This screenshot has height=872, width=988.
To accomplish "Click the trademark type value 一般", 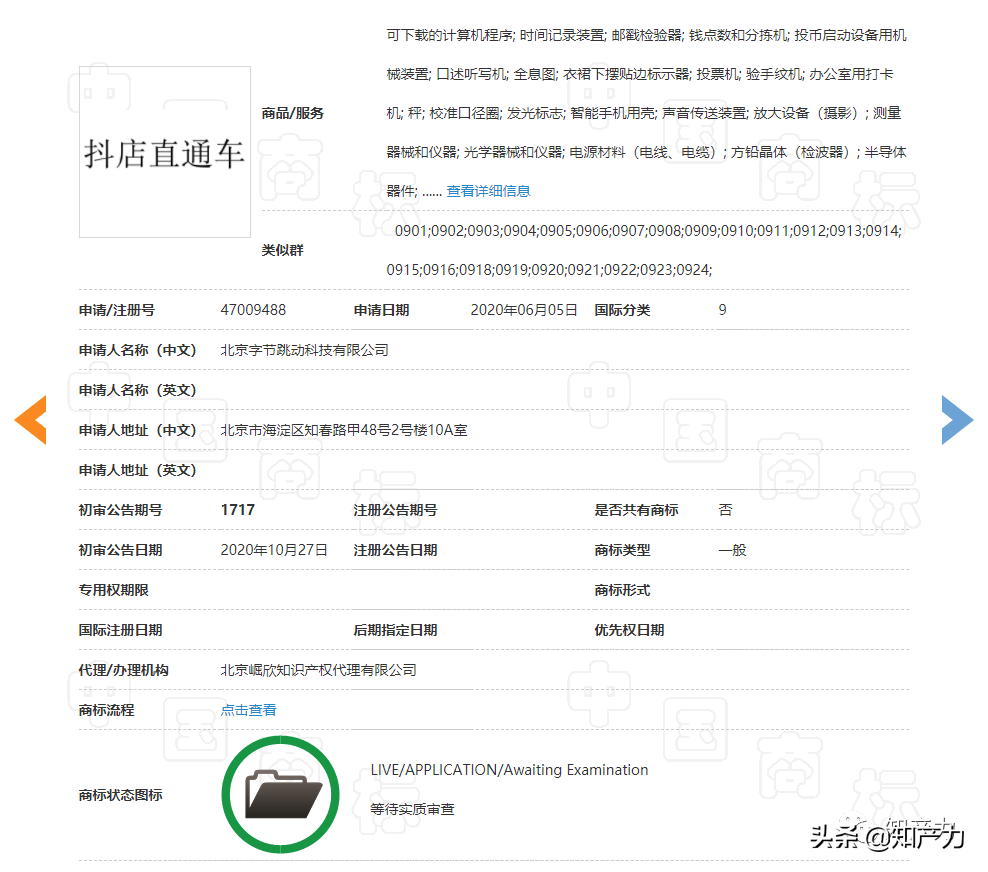I will tap(732, 550).
